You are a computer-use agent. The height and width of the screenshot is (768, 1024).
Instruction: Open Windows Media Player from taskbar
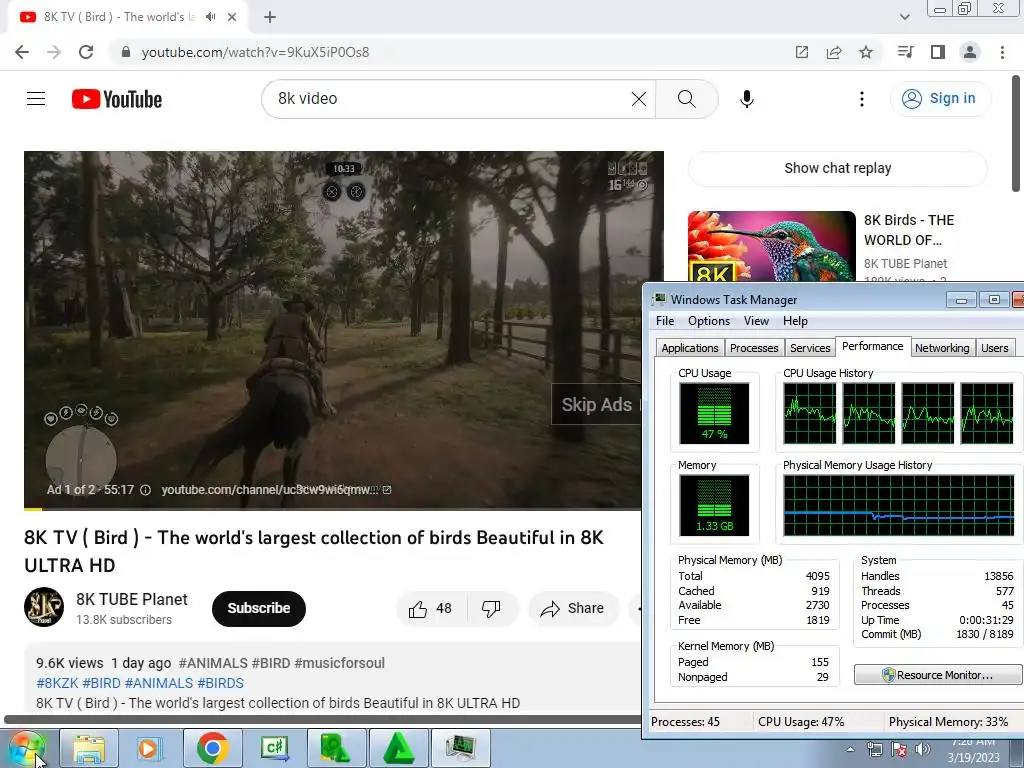point(150,748)
